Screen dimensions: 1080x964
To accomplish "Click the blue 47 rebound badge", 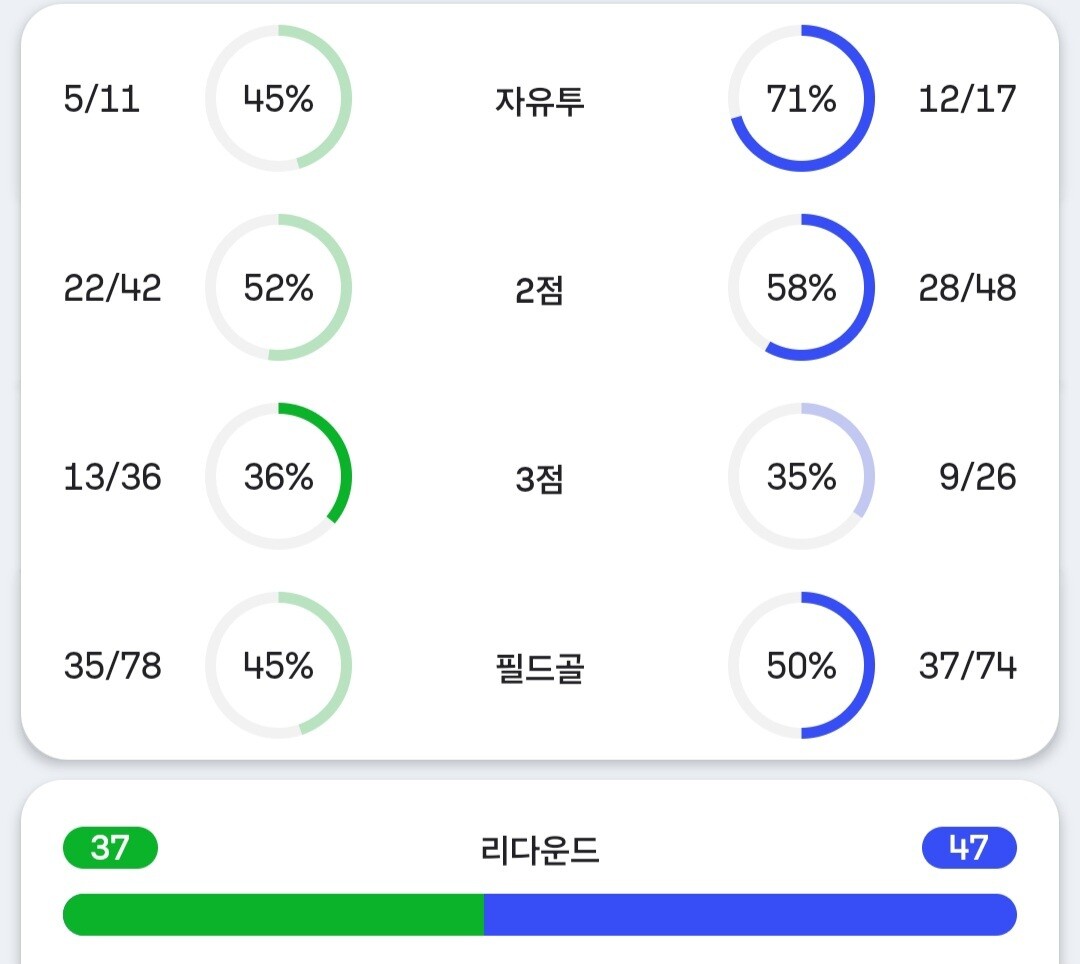I will (968, 848).
